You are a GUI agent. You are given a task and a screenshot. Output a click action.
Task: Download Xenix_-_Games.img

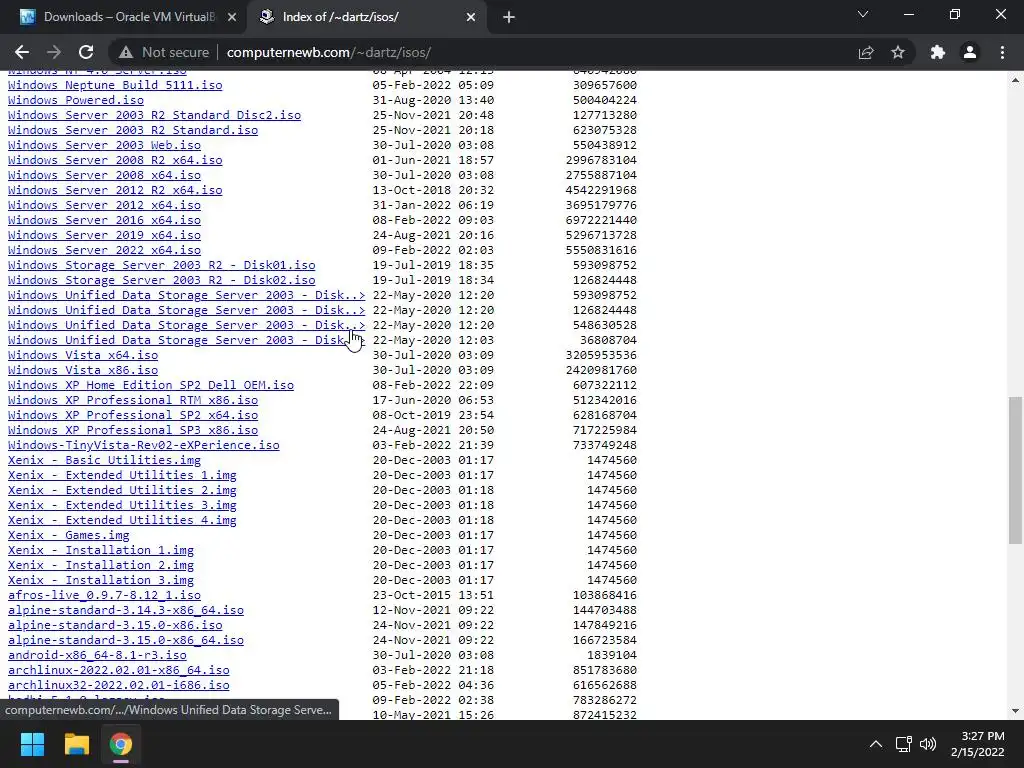click(x=69, y=536)
